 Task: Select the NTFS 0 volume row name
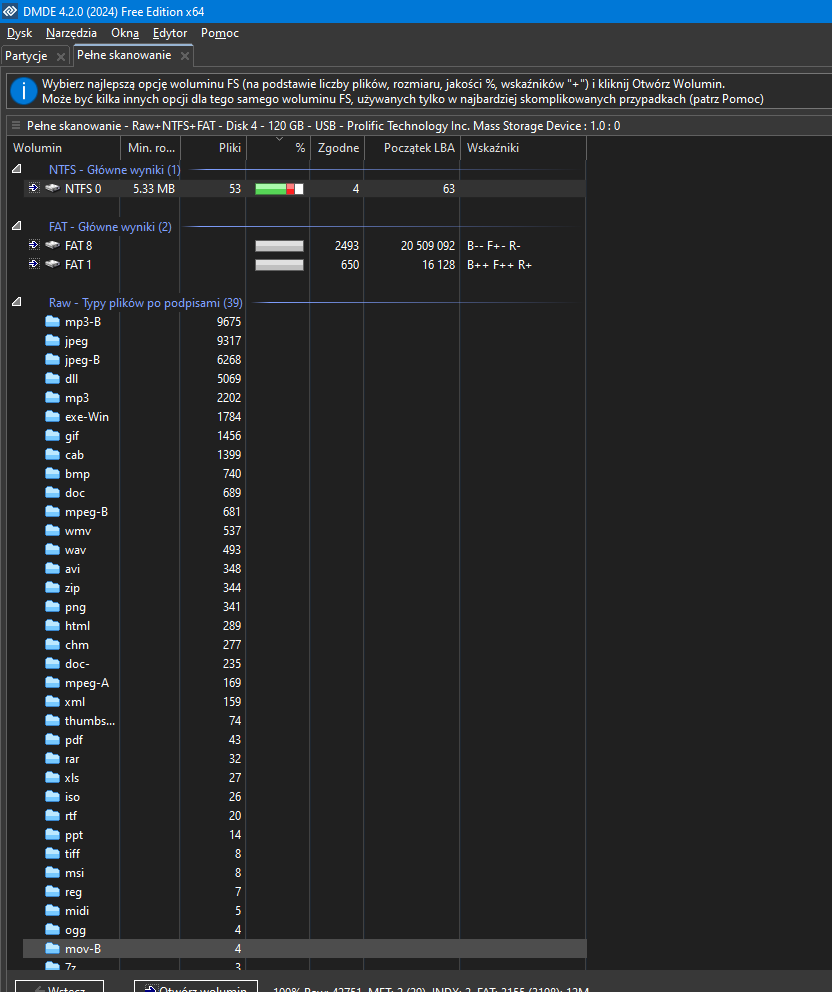(83, 189)
